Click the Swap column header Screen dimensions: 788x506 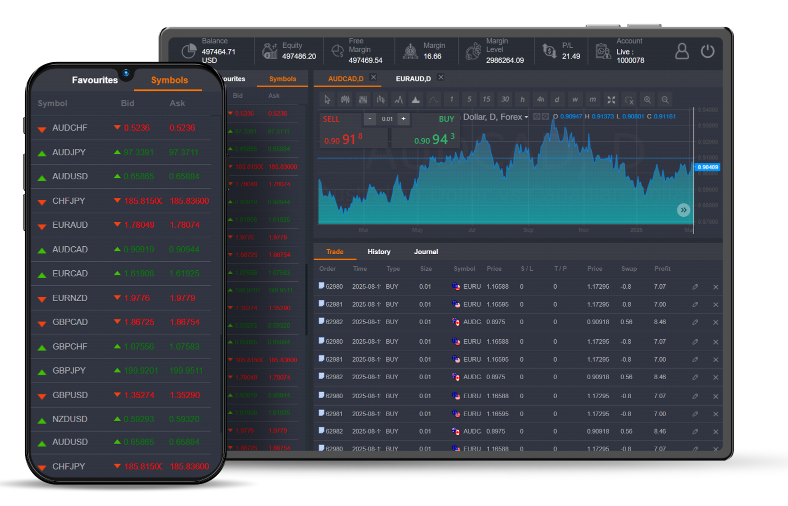[629, 269]
